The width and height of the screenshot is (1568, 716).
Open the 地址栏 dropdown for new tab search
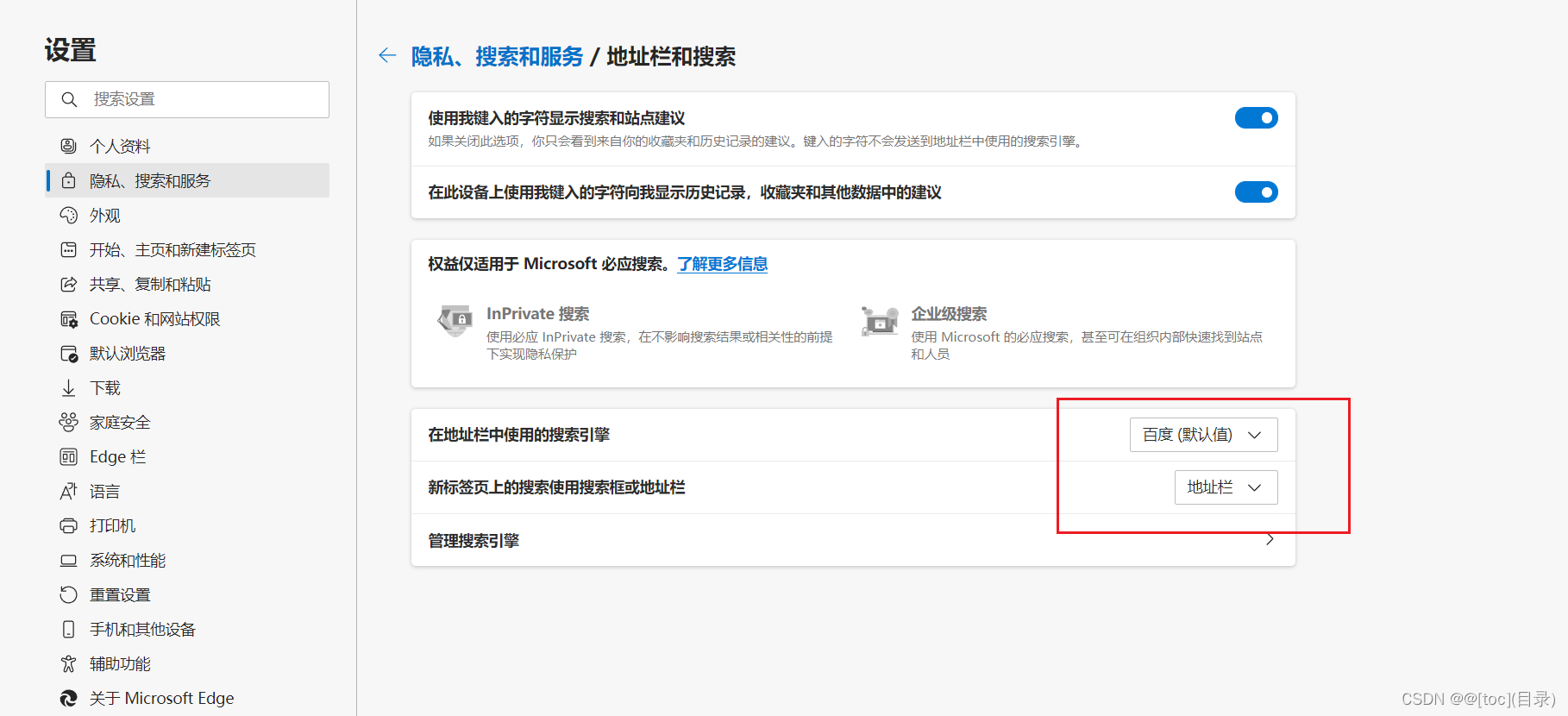[1226, 487]
